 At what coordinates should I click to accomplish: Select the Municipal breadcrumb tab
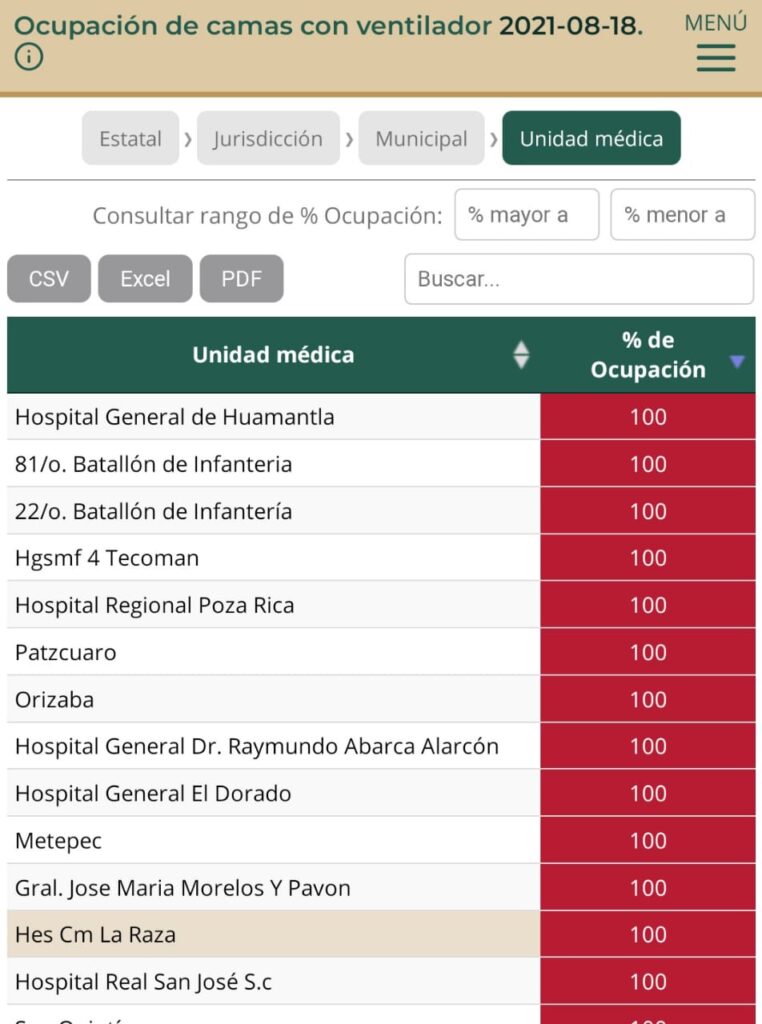421,139
